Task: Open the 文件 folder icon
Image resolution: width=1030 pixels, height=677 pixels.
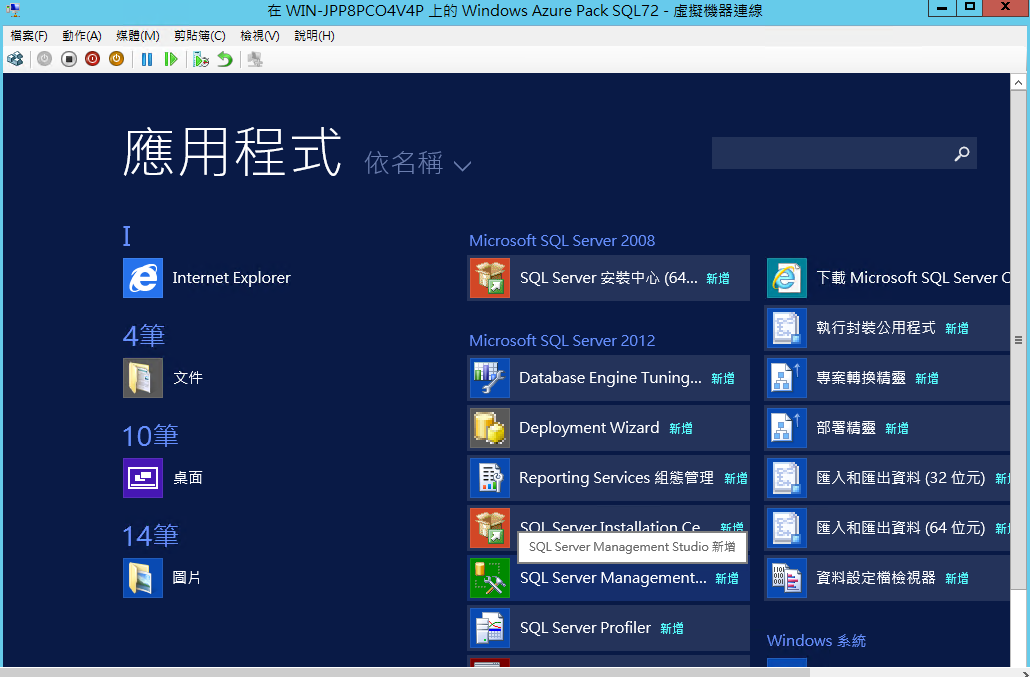Action: click(143, 378)
